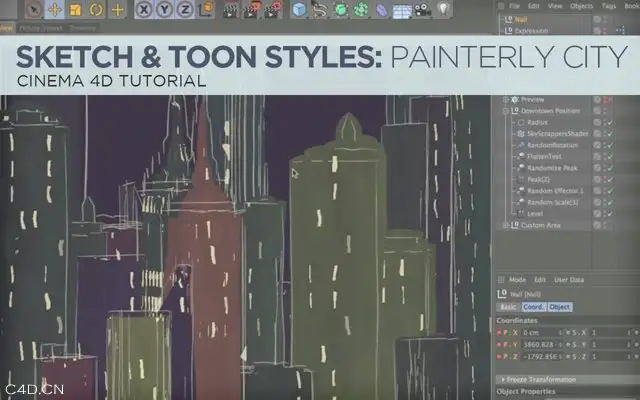Disable SkyScrappersShader enable checkmark
Screen dimensions: 640x400
point(610,134)
